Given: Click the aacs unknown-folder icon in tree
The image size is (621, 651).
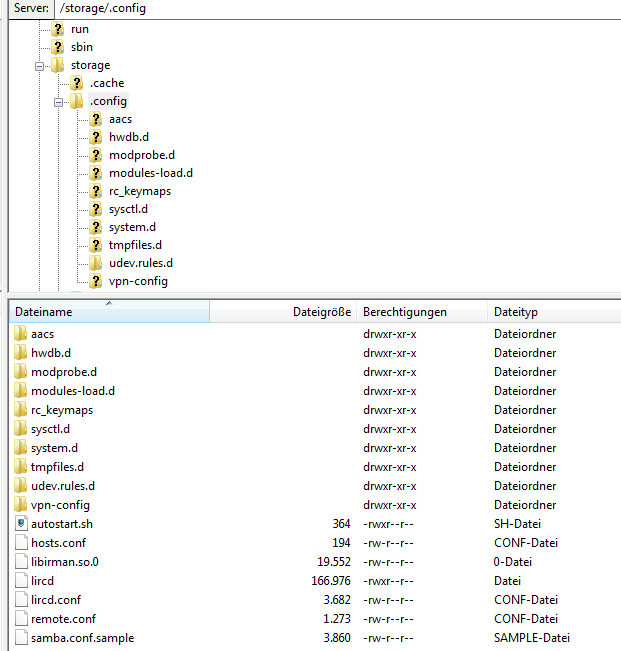Looking at the screenshot, I should point(96,119).
